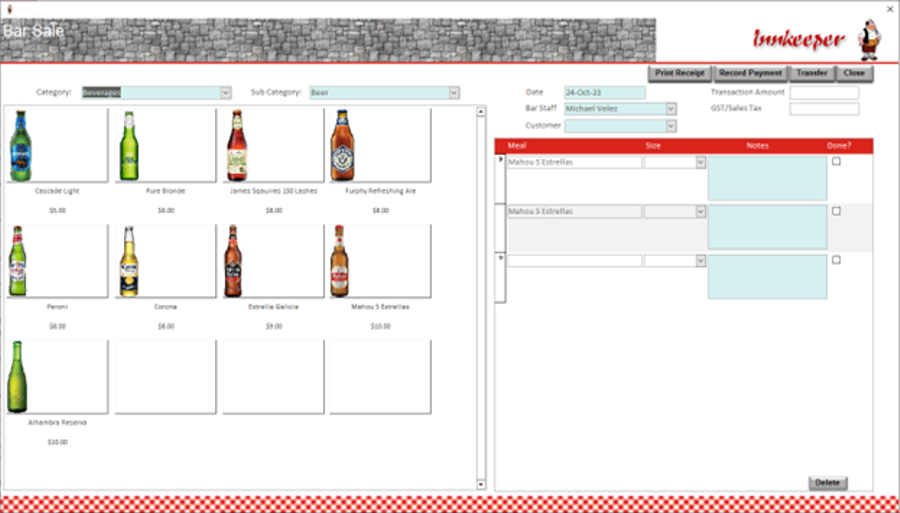
Task: Click the app icon in title bar
Action: click(11, 9)
